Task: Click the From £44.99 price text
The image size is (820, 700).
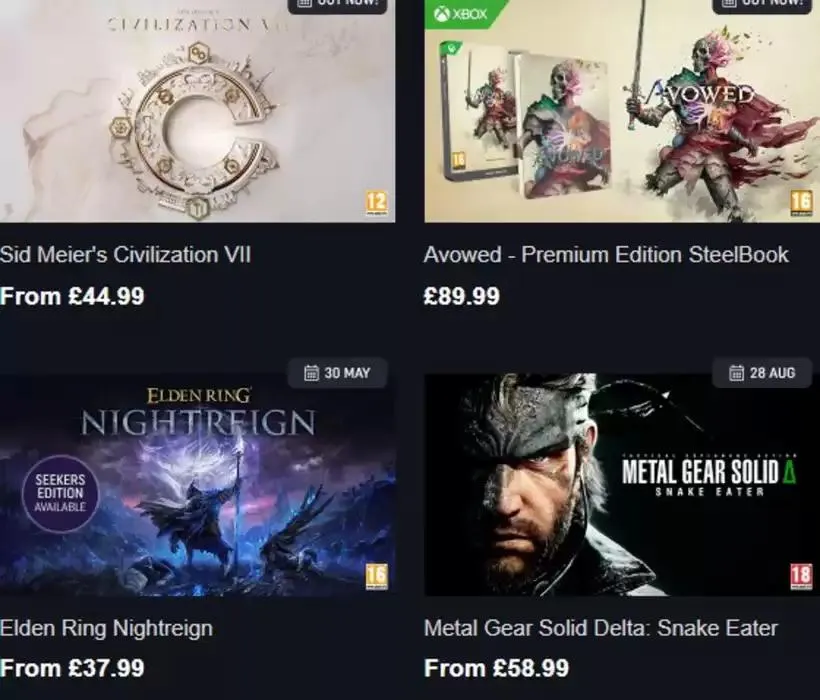Action: [72, 297]
